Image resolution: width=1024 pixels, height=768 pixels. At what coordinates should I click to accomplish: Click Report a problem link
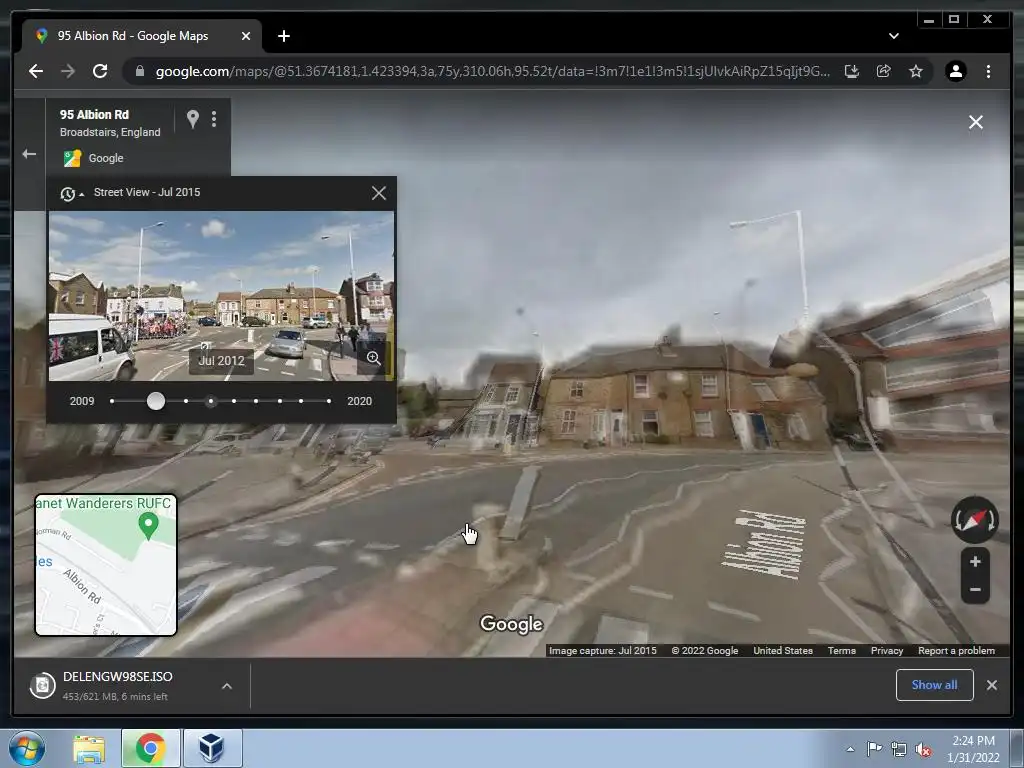click(x=956, y=650)
